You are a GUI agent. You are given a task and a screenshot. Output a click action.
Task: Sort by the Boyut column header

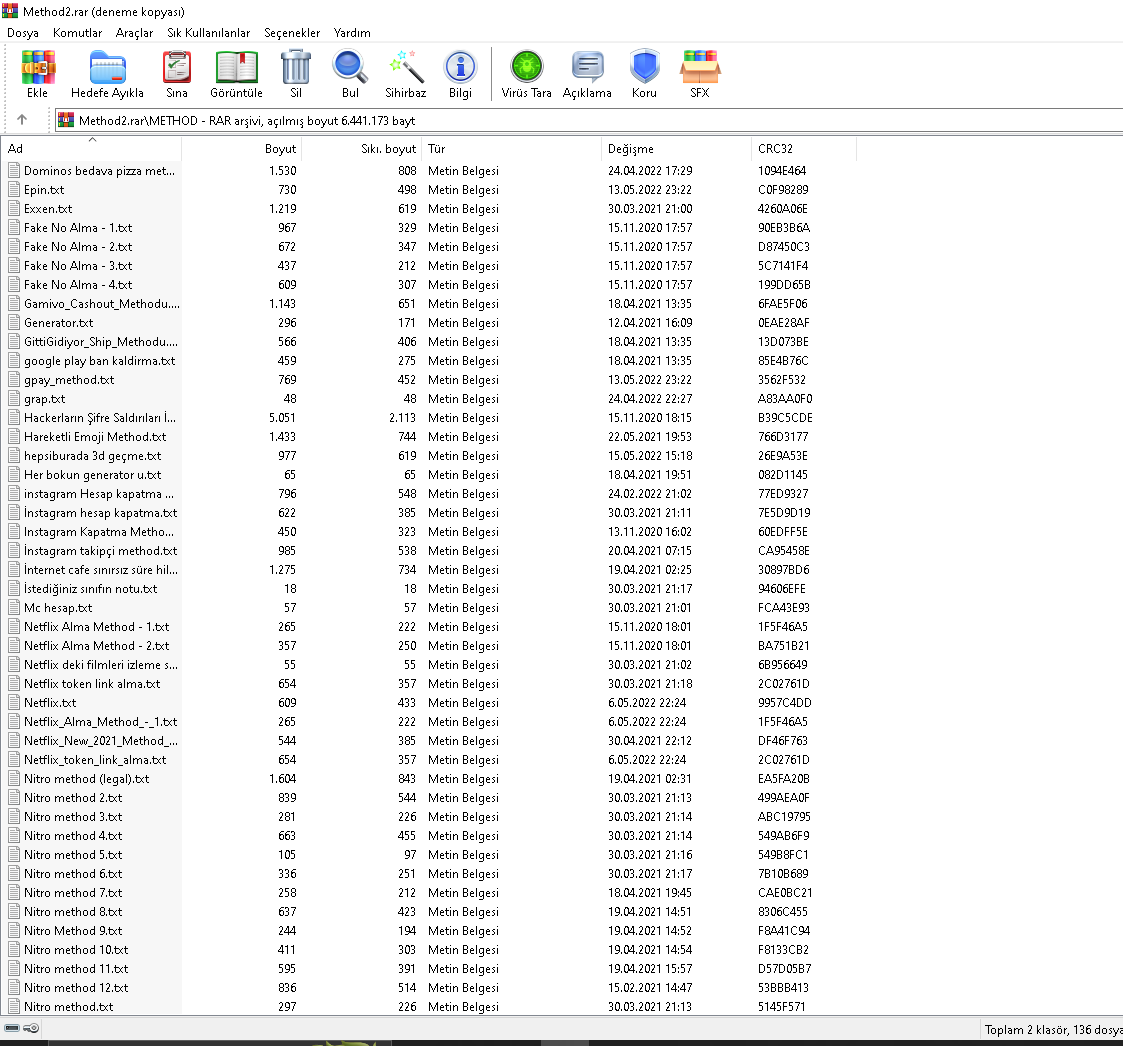pos(242,148)
